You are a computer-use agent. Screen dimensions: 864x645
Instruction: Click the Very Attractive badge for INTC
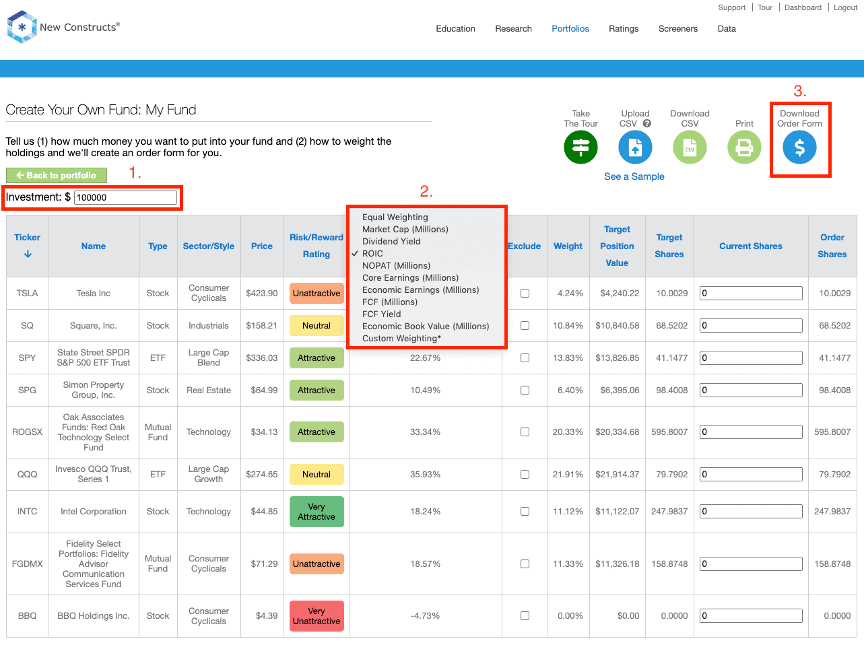click(x=316, y=512)
